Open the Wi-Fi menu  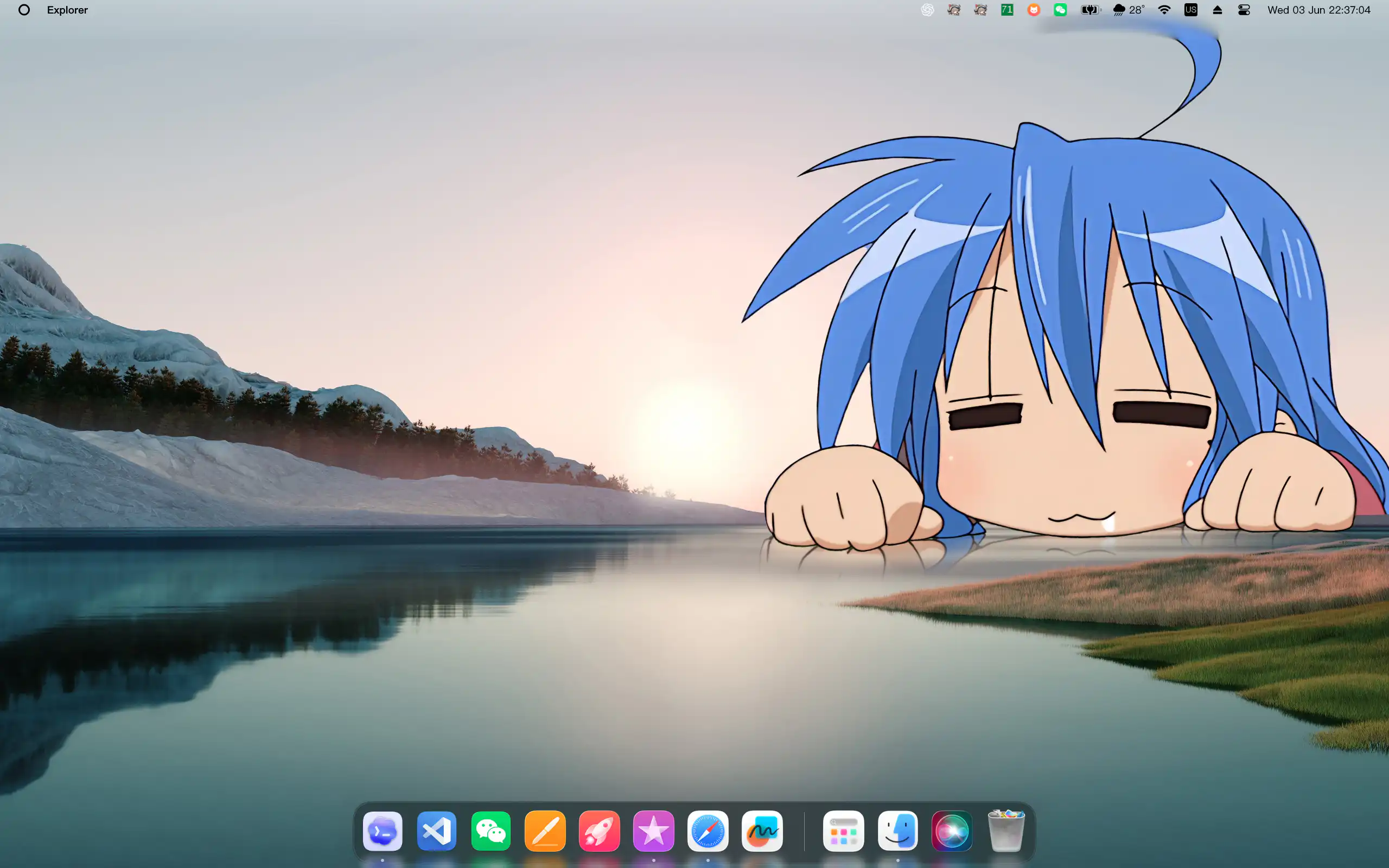pyautogui.click(x=1164, y=10)
